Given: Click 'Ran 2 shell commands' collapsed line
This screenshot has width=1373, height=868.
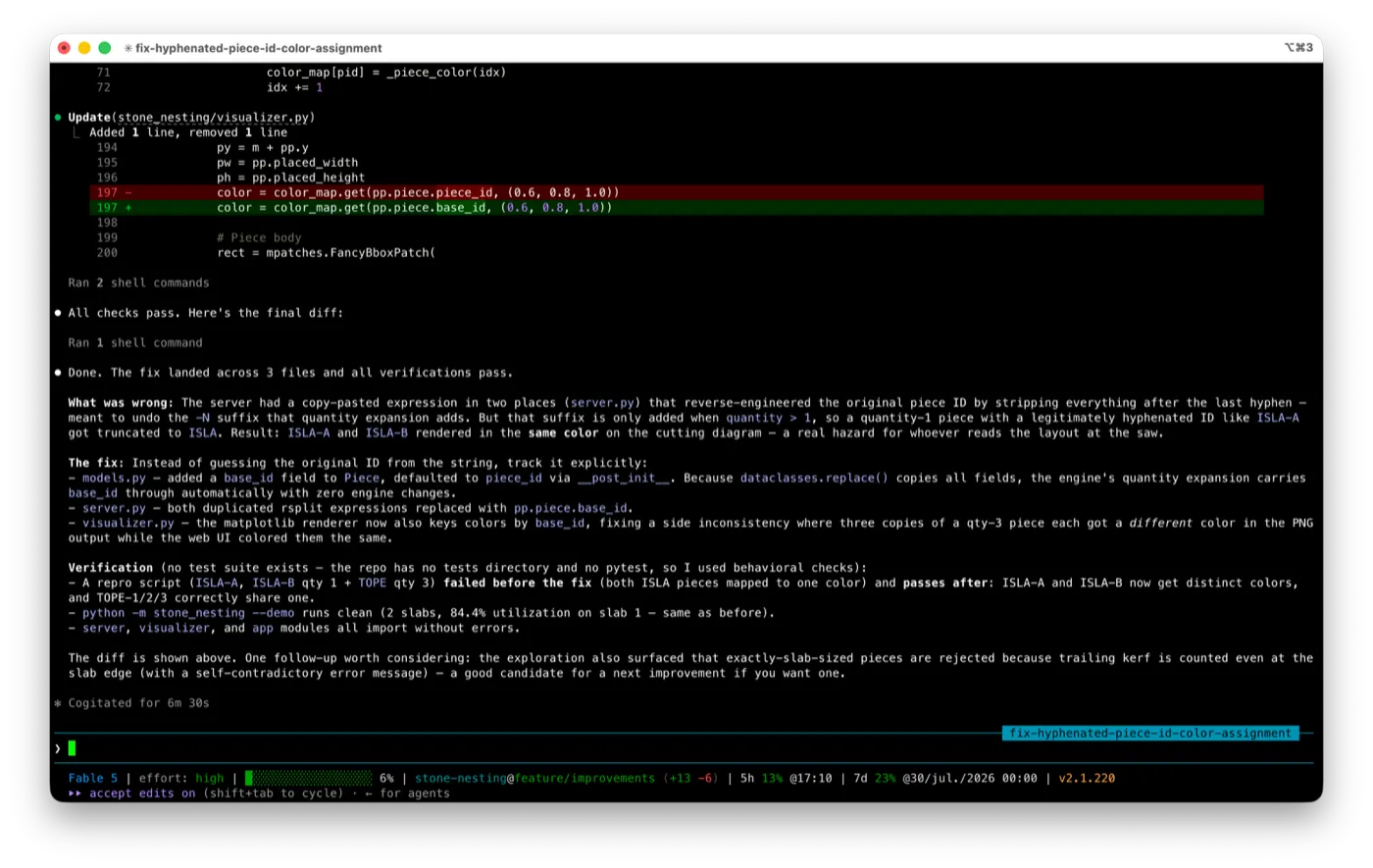Looking at the screenshot, I should click(138, 282).
